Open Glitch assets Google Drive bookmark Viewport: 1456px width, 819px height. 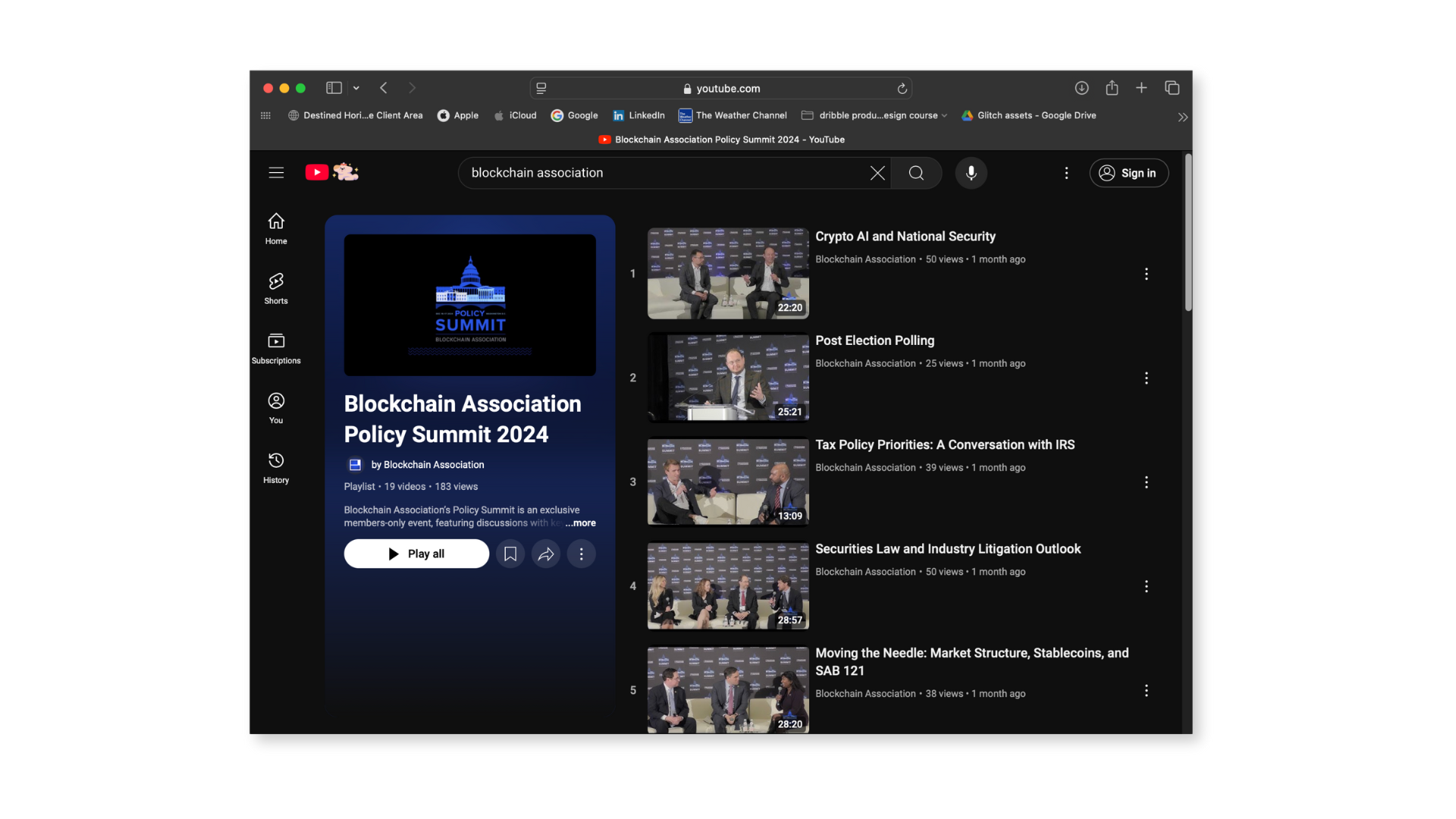(x=1029, y=115)
